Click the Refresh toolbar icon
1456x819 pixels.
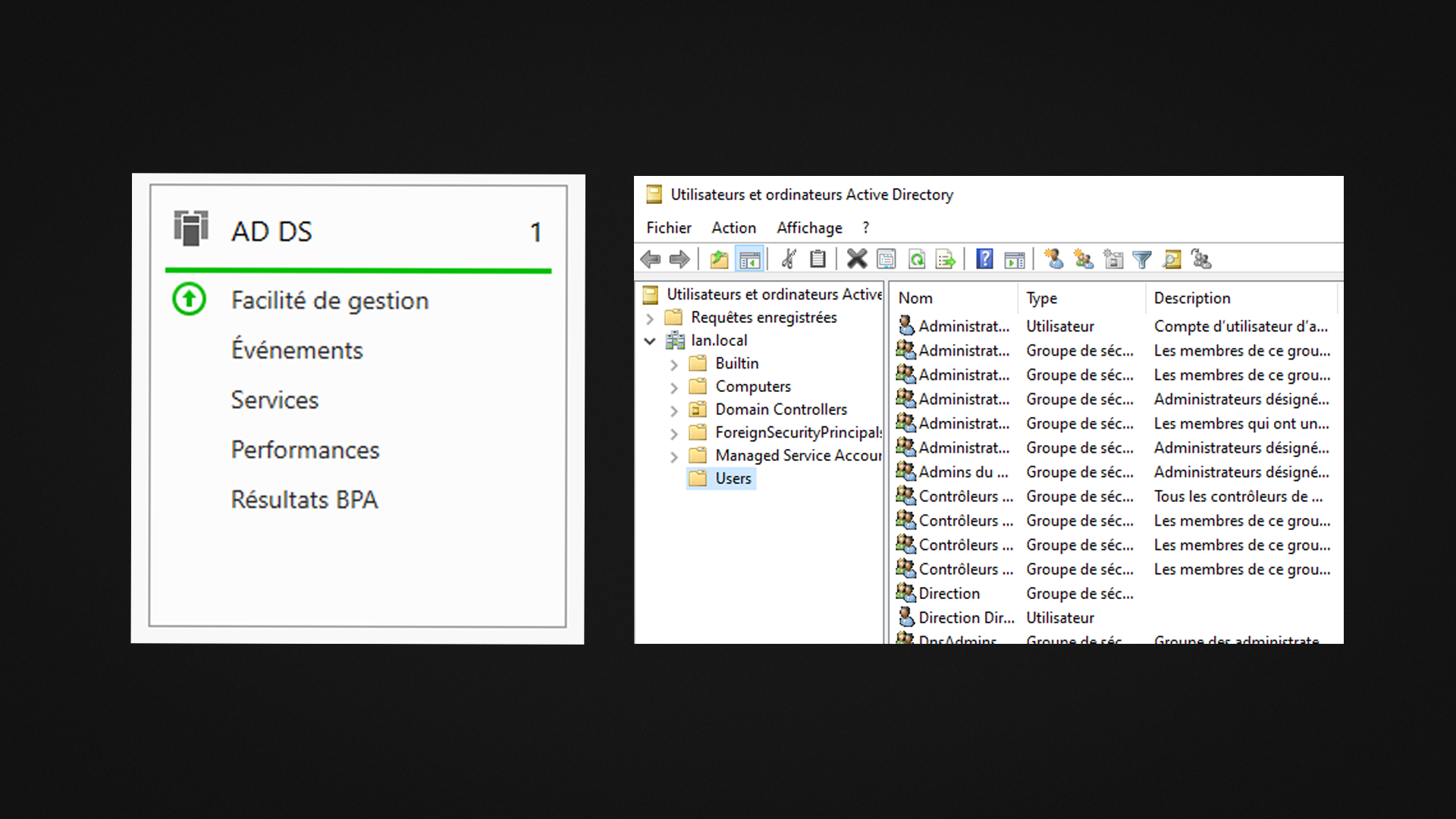tap(916, 259)
